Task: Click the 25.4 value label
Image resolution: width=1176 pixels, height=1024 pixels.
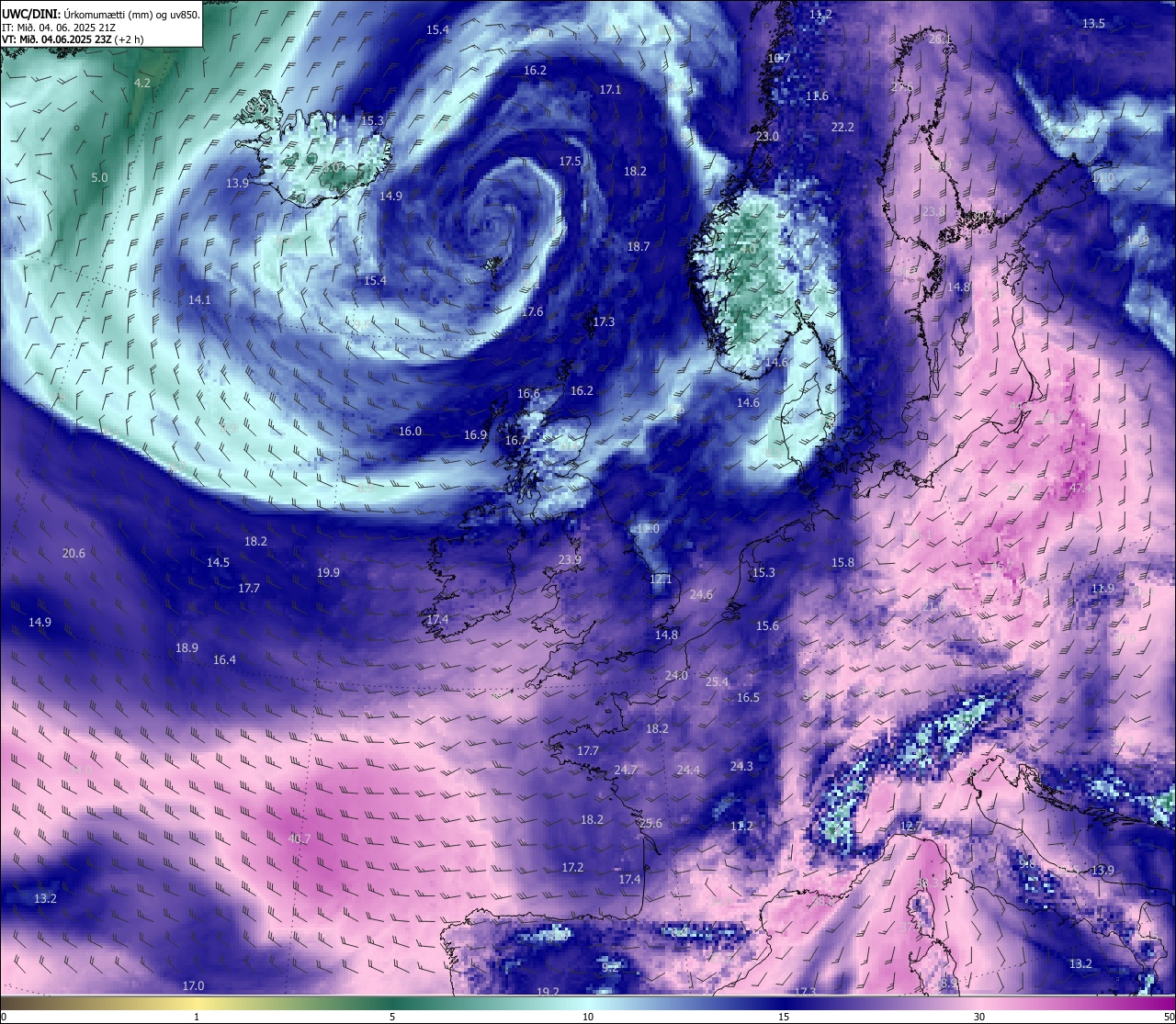Action: point(717,681)
